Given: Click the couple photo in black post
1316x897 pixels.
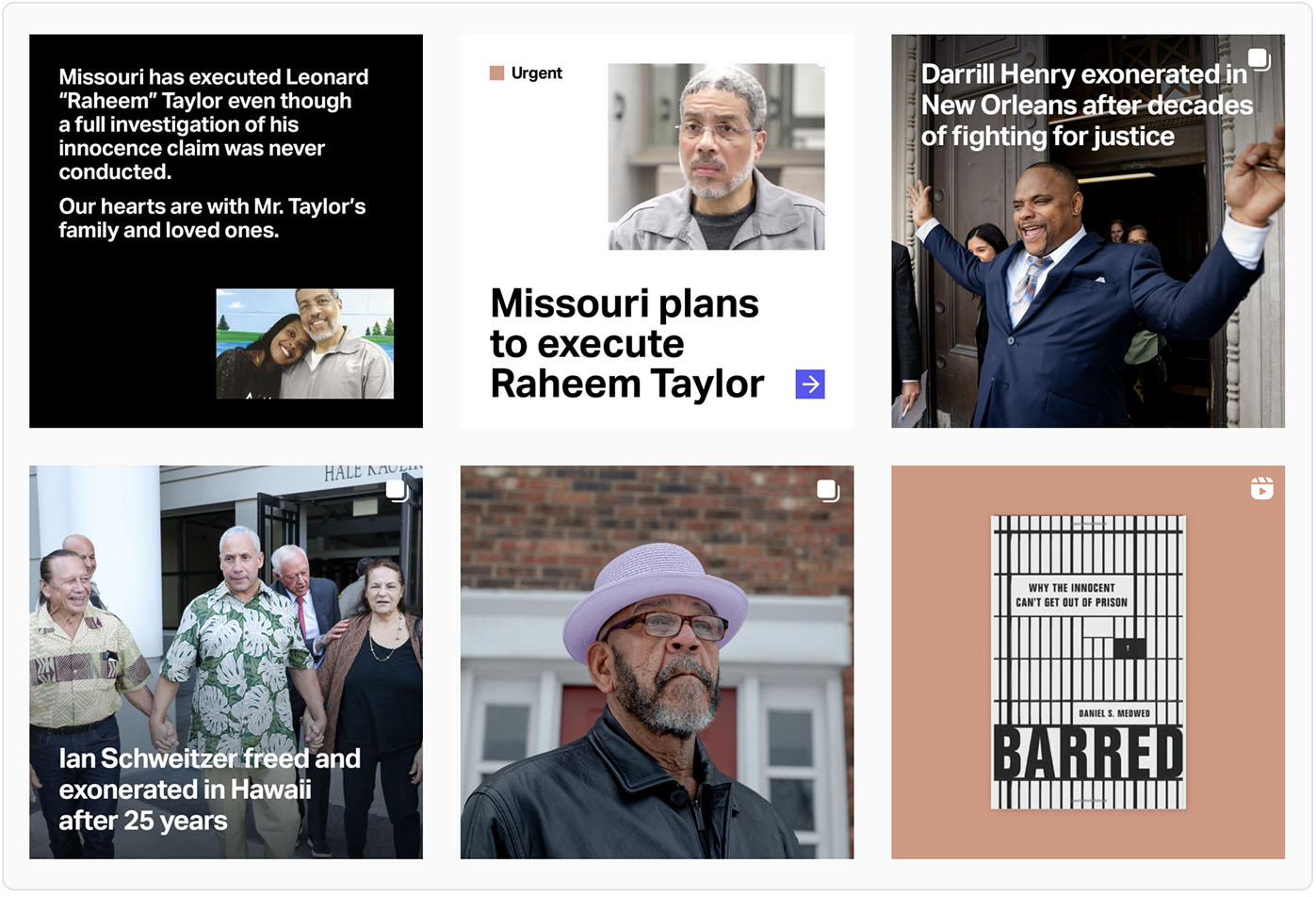Looking at the screenshot, I should 305,344.
